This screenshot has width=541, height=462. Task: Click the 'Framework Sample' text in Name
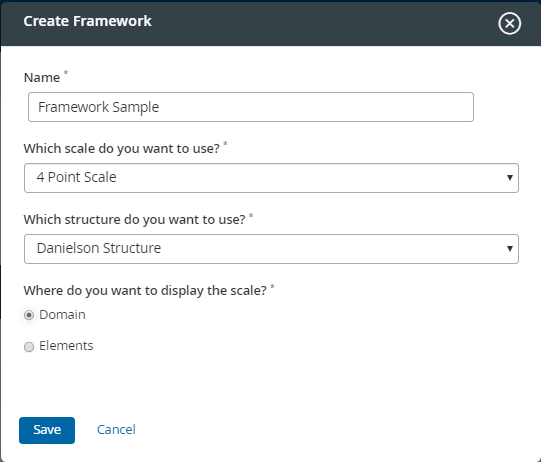(x=98, y=107)
